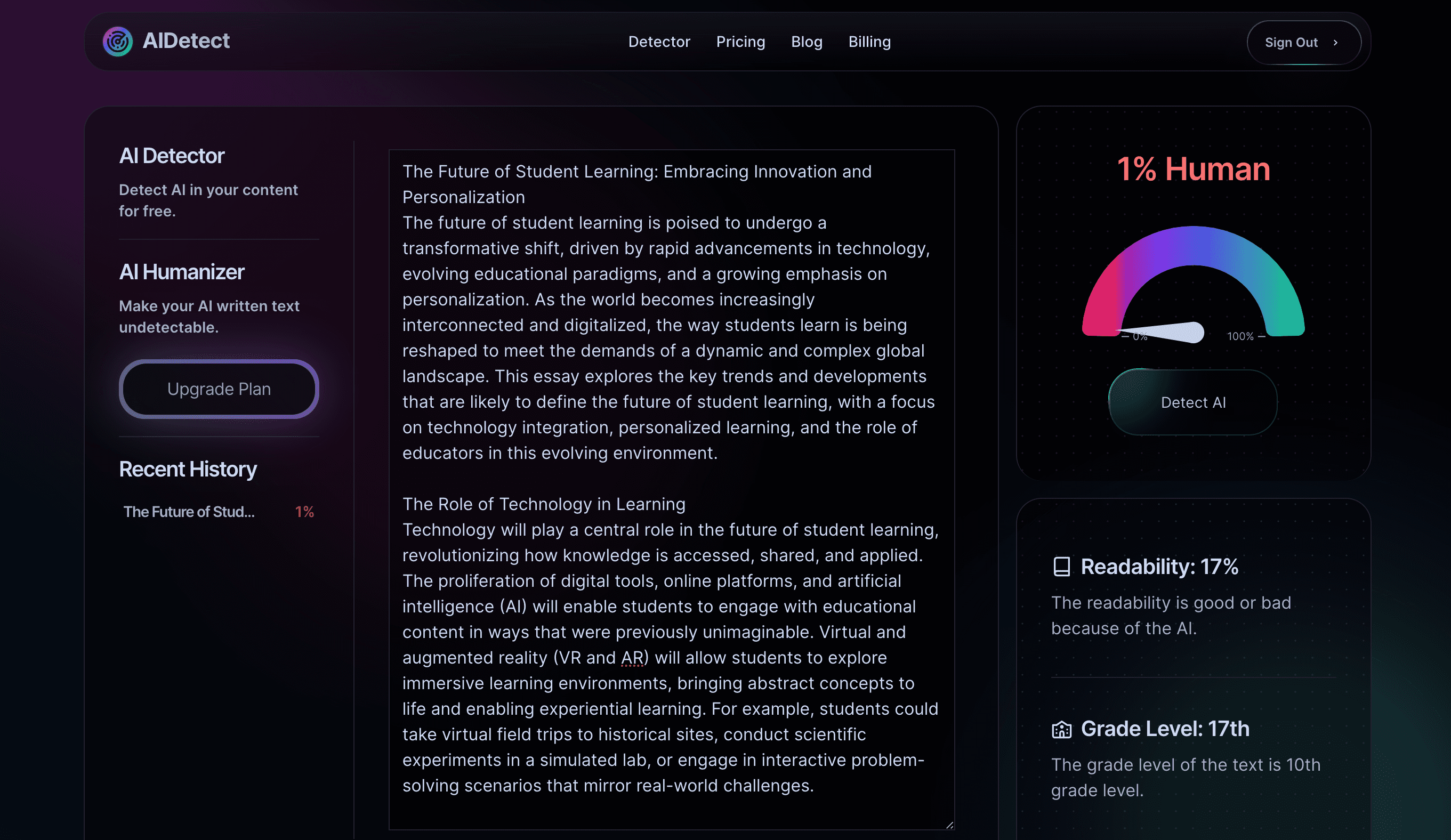Click the Readability book icon
This screenshot has width=1451, height=840.
(x=1061, y=567)
